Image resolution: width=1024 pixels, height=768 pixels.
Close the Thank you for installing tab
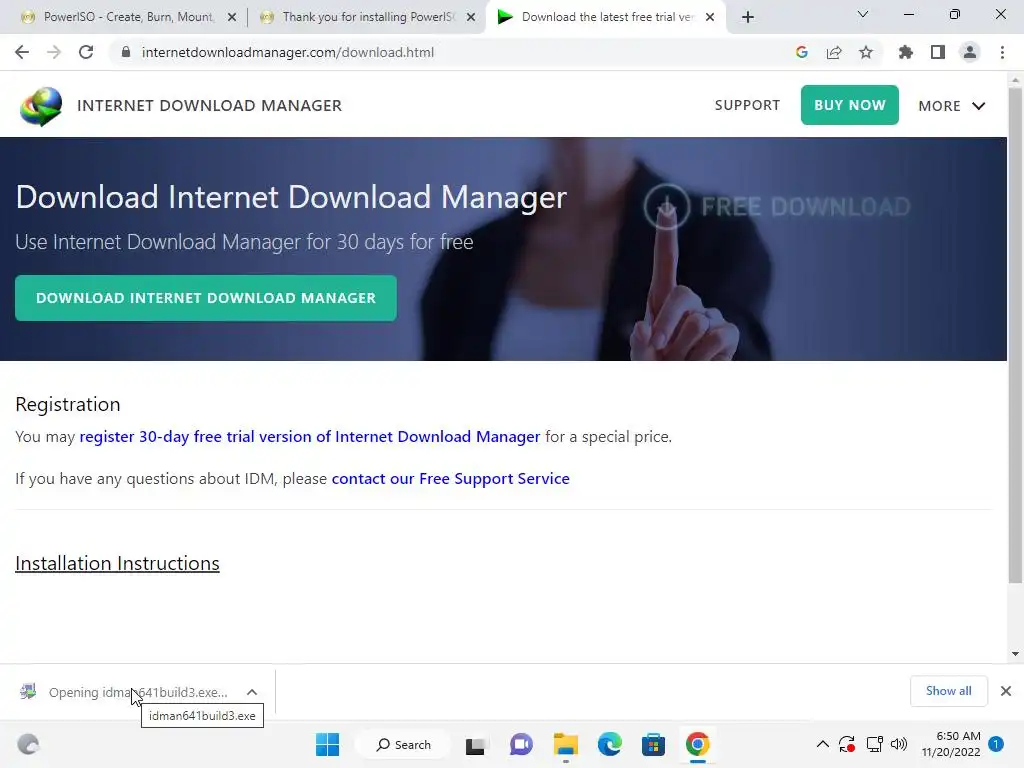tap(471, 17)
